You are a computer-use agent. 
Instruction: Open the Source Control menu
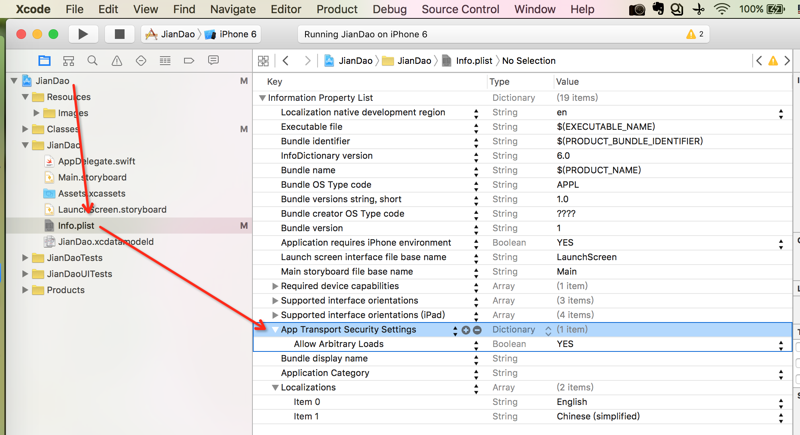tap(460, 9)
